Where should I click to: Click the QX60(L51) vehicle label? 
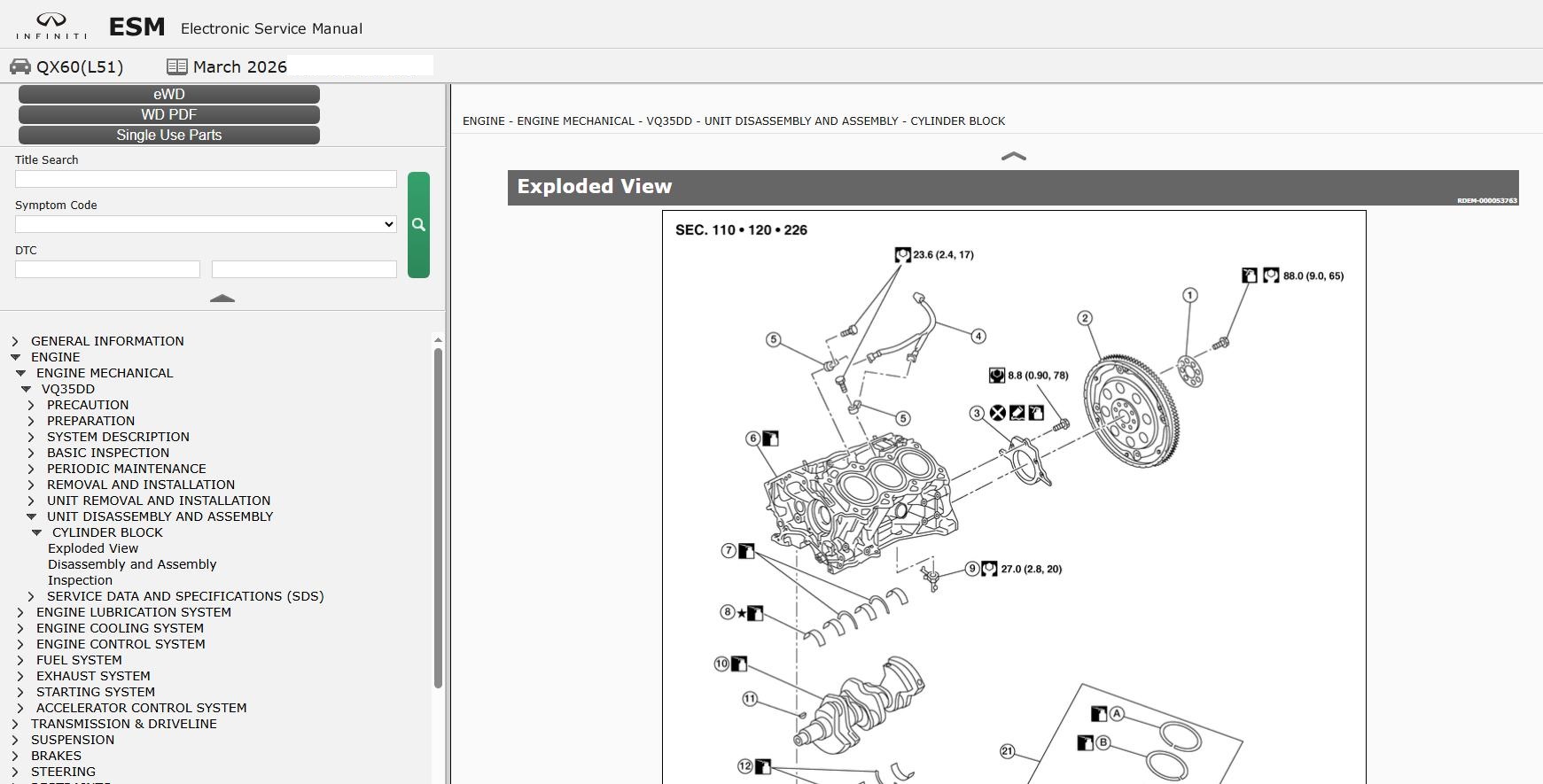click(80, 67)
